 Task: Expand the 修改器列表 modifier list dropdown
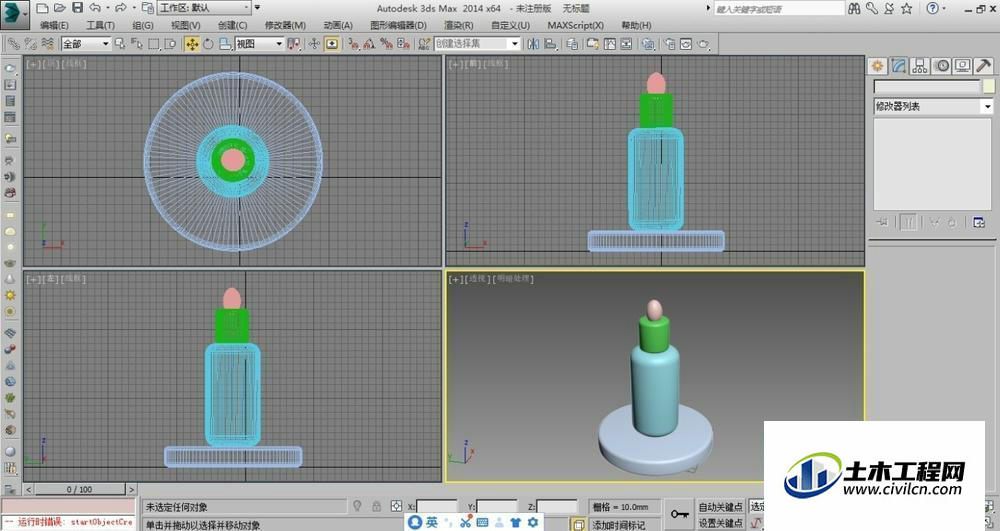(934, 106)
